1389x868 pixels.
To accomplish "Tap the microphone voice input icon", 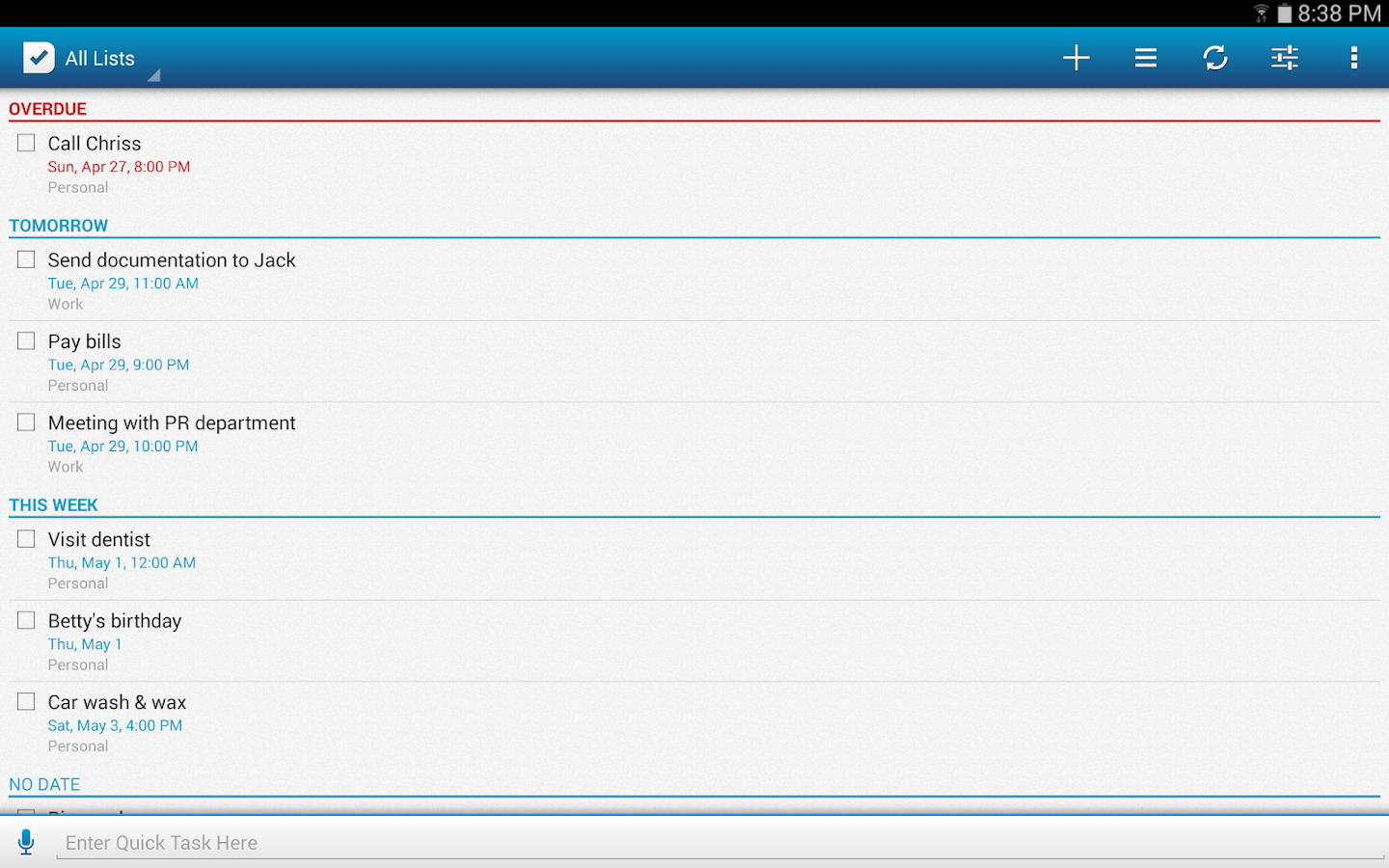I will pyautogui.click(x=26, y=842).
